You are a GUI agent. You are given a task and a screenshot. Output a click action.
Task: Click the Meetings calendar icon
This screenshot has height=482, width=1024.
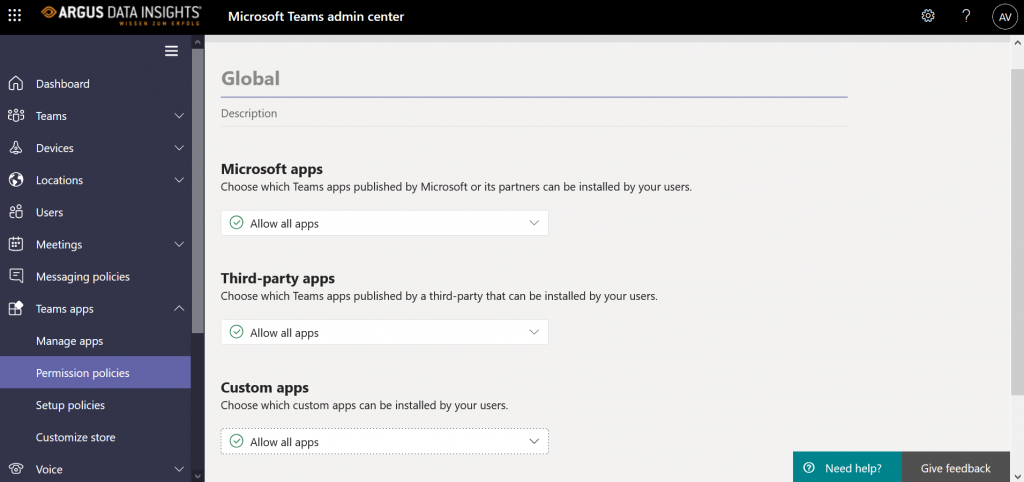coord(16,244)
